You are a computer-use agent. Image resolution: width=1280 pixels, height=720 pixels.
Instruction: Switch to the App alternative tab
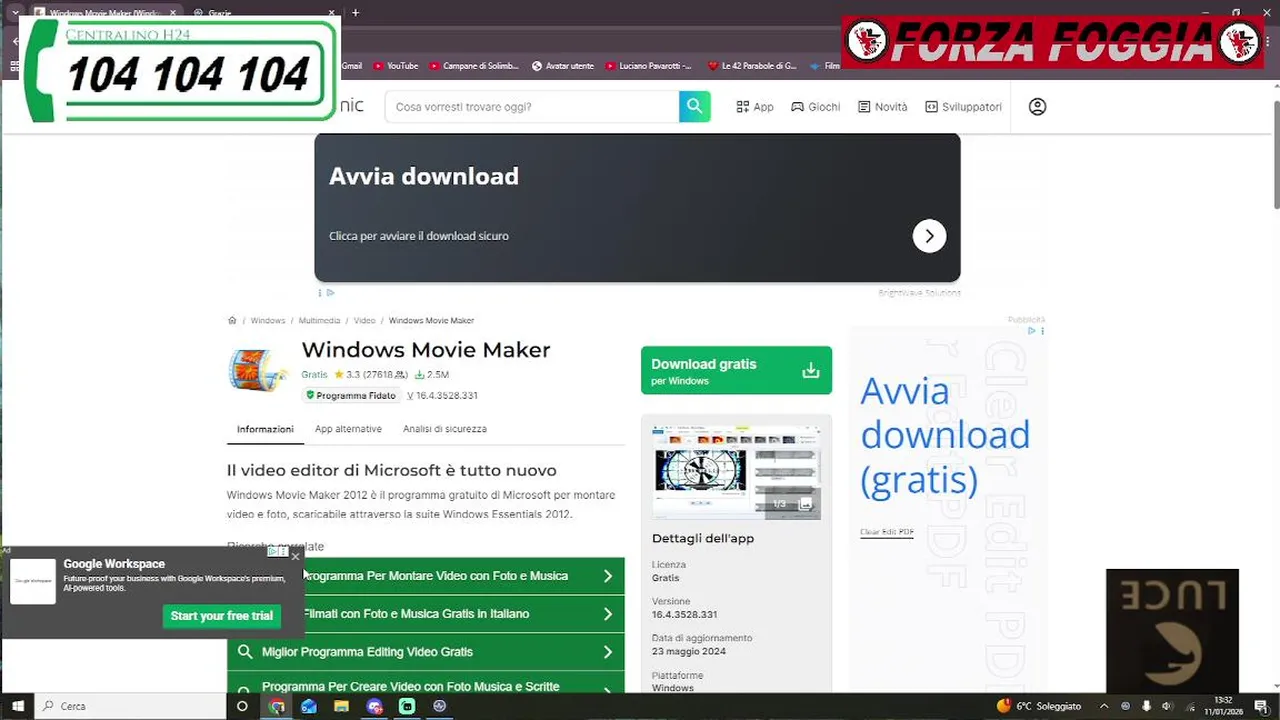click(x=348, y=429)
